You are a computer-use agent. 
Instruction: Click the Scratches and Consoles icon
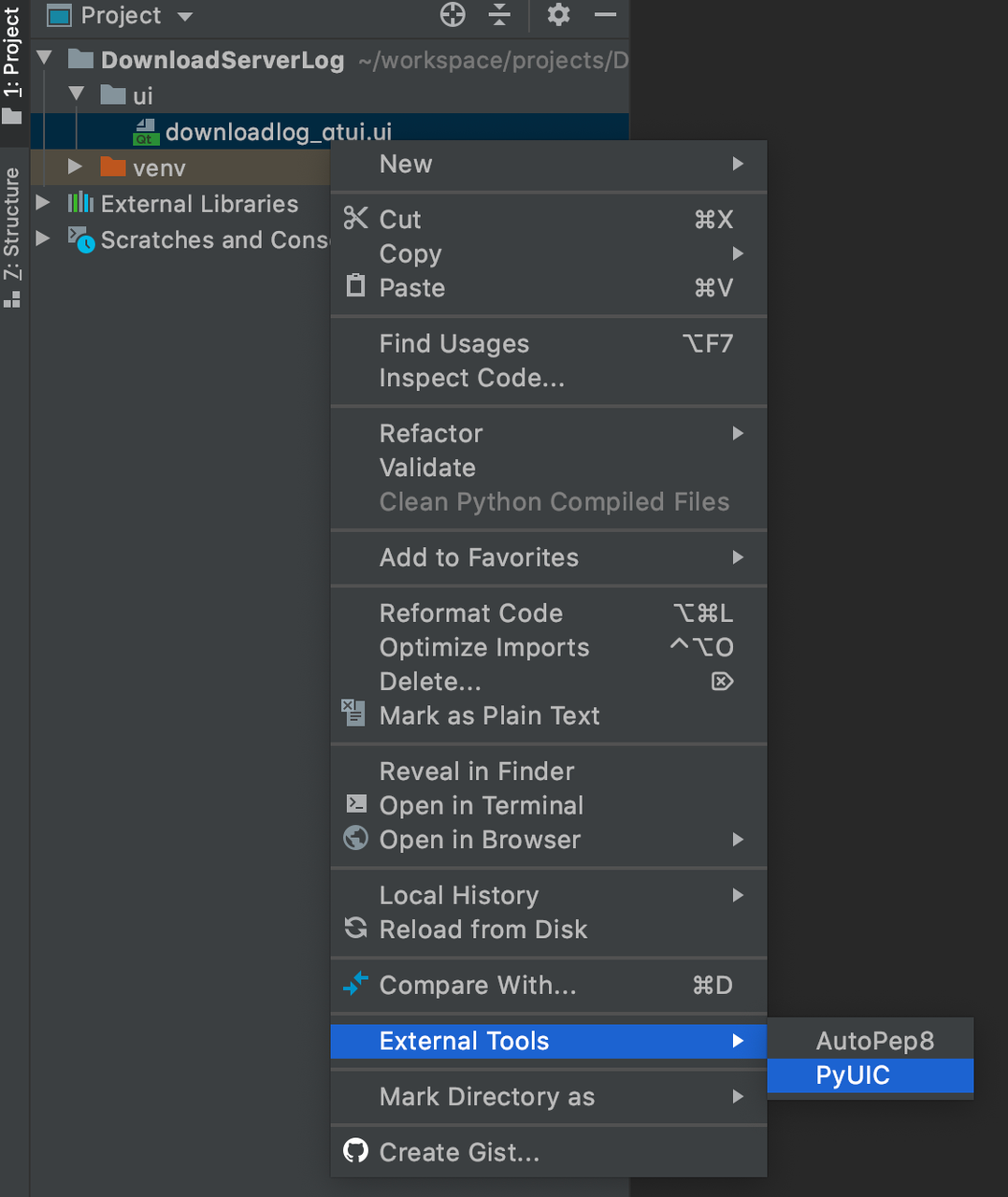pyautogui.click(x=81, y=239)
